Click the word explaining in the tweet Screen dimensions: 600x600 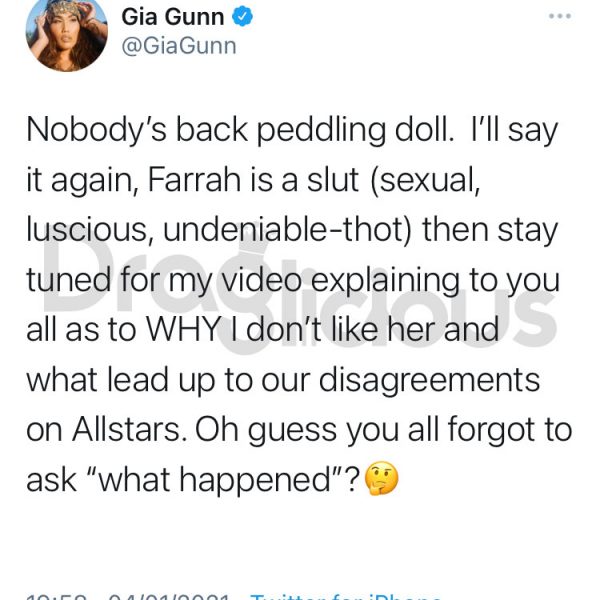tap(385, 281)
